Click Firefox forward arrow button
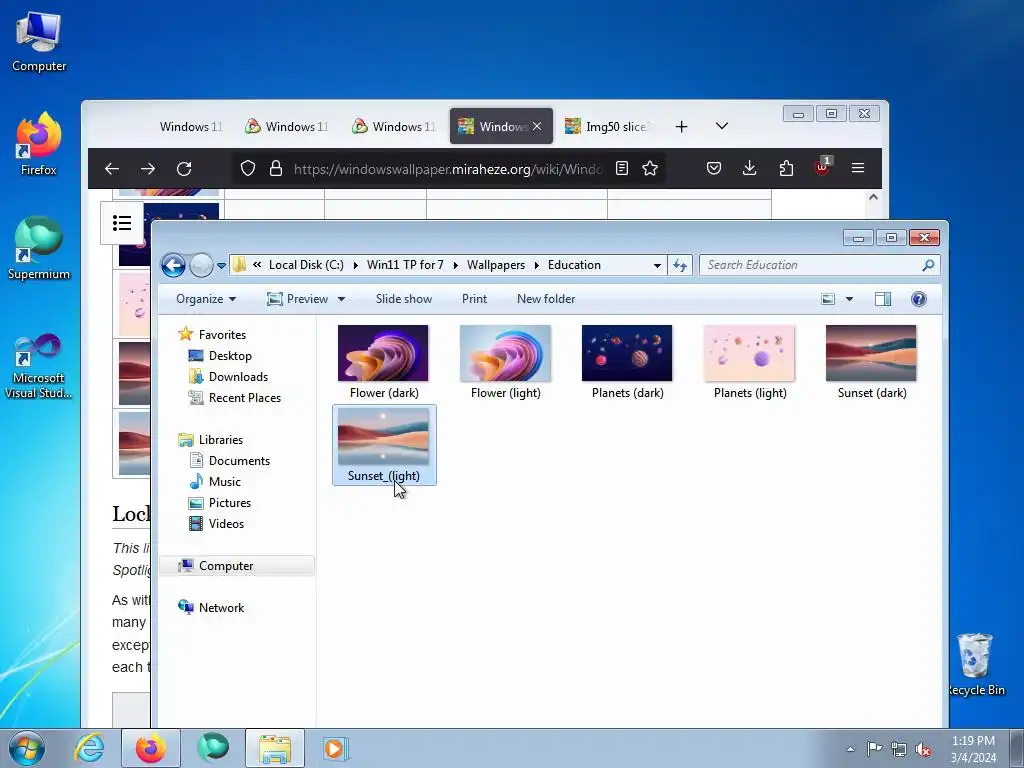1024x768 pixels. (x=148, y=168)
